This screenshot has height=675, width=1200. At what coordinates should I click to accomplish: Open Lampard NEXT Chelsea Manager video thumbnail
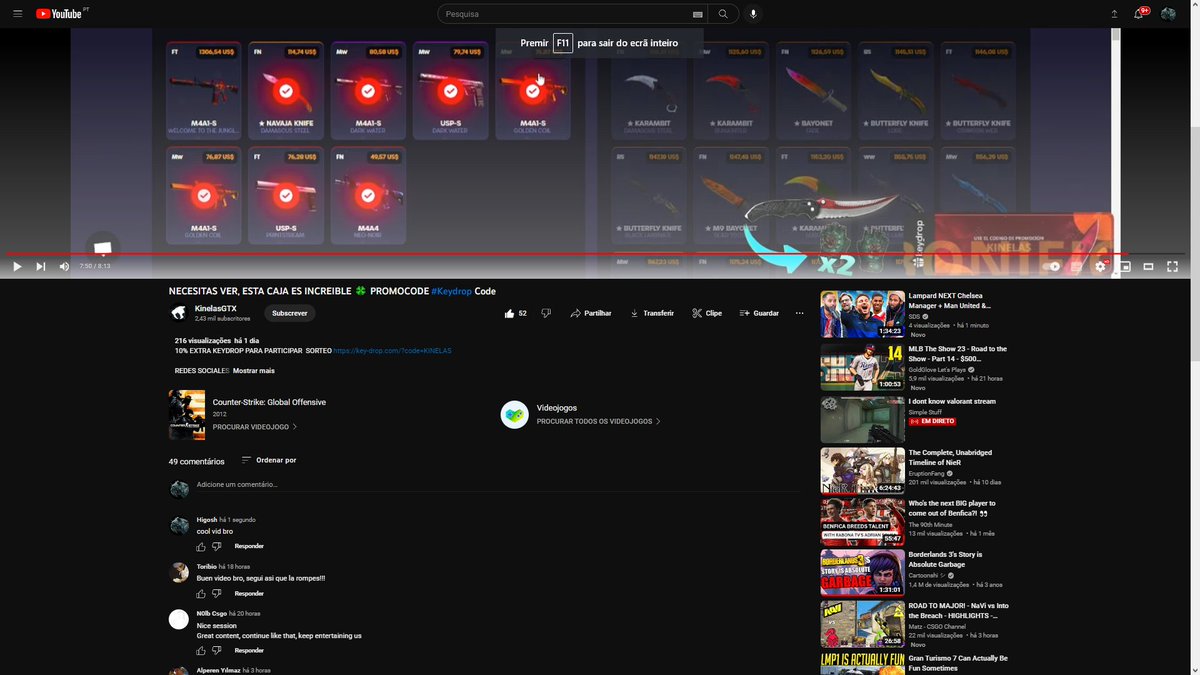(862, 314)
